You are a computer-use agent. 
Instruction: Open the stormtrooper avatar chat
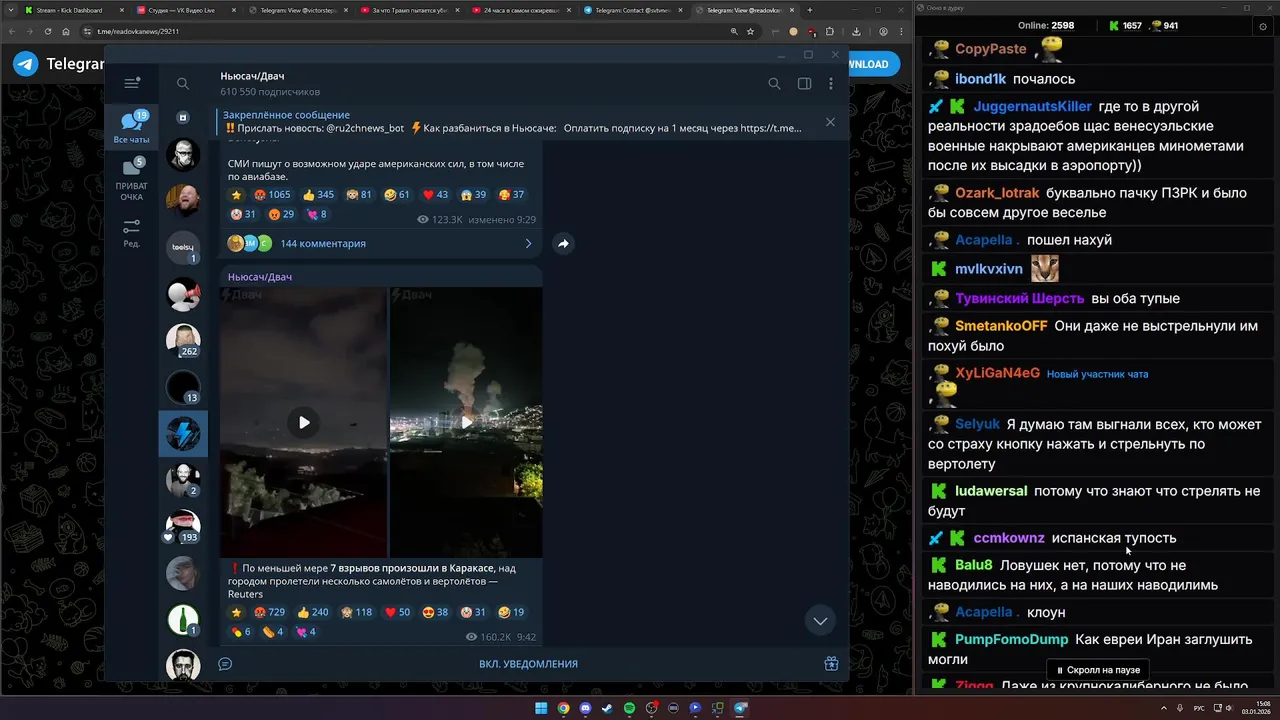pyautogui.click(x=183, y=155)
